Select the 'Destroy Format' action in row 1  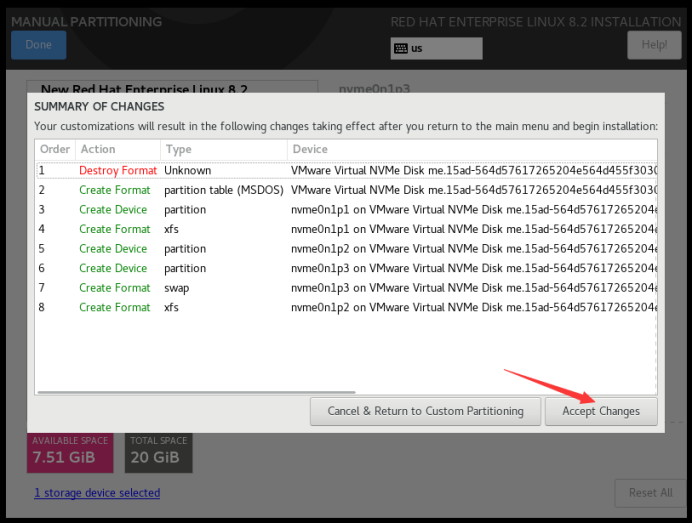(x=118, y=170)
